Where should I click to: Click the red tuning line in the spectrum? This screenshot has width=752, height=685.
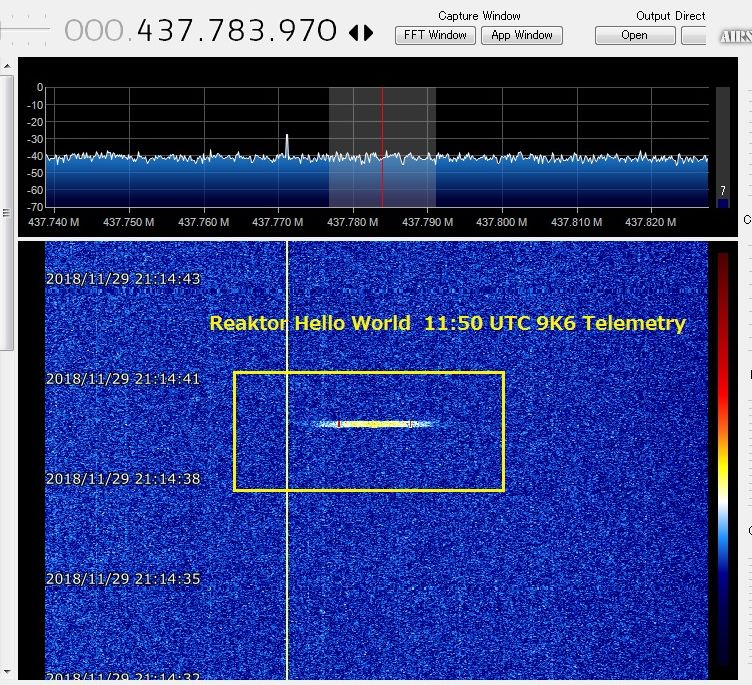click(382, 147)
